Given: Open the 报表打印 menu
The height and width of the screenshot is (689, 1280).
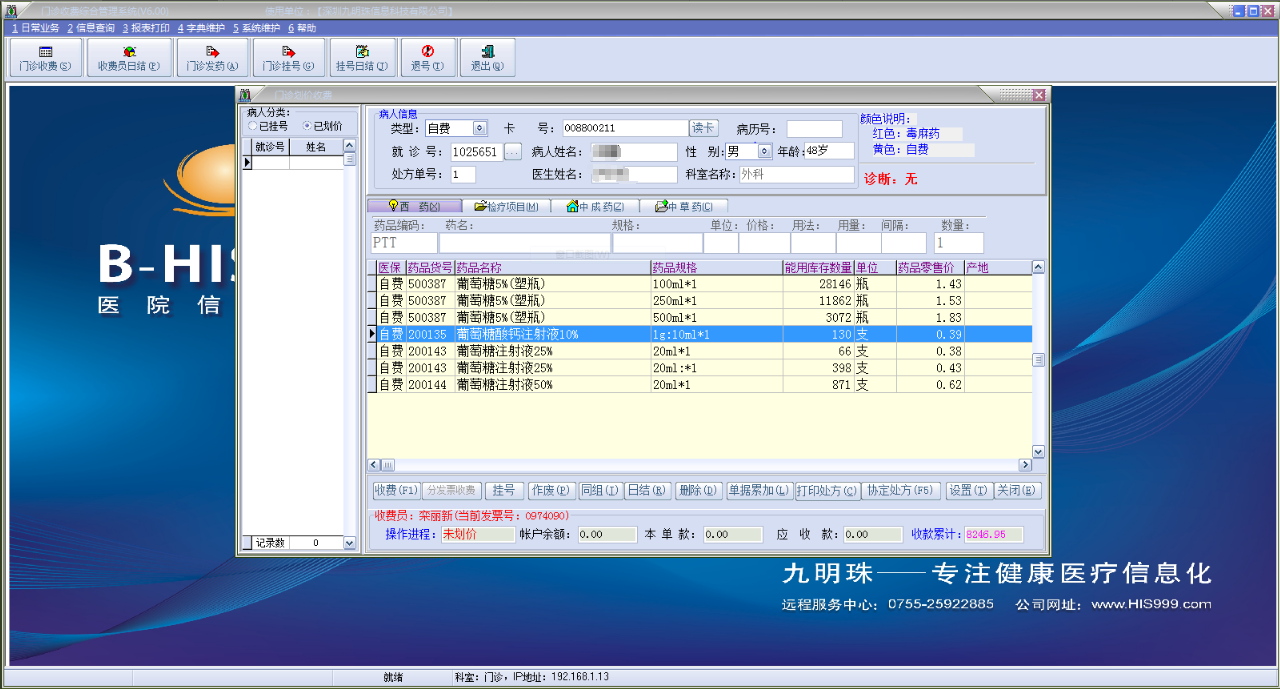Looking at the screenshot, I should pos(146,28).
